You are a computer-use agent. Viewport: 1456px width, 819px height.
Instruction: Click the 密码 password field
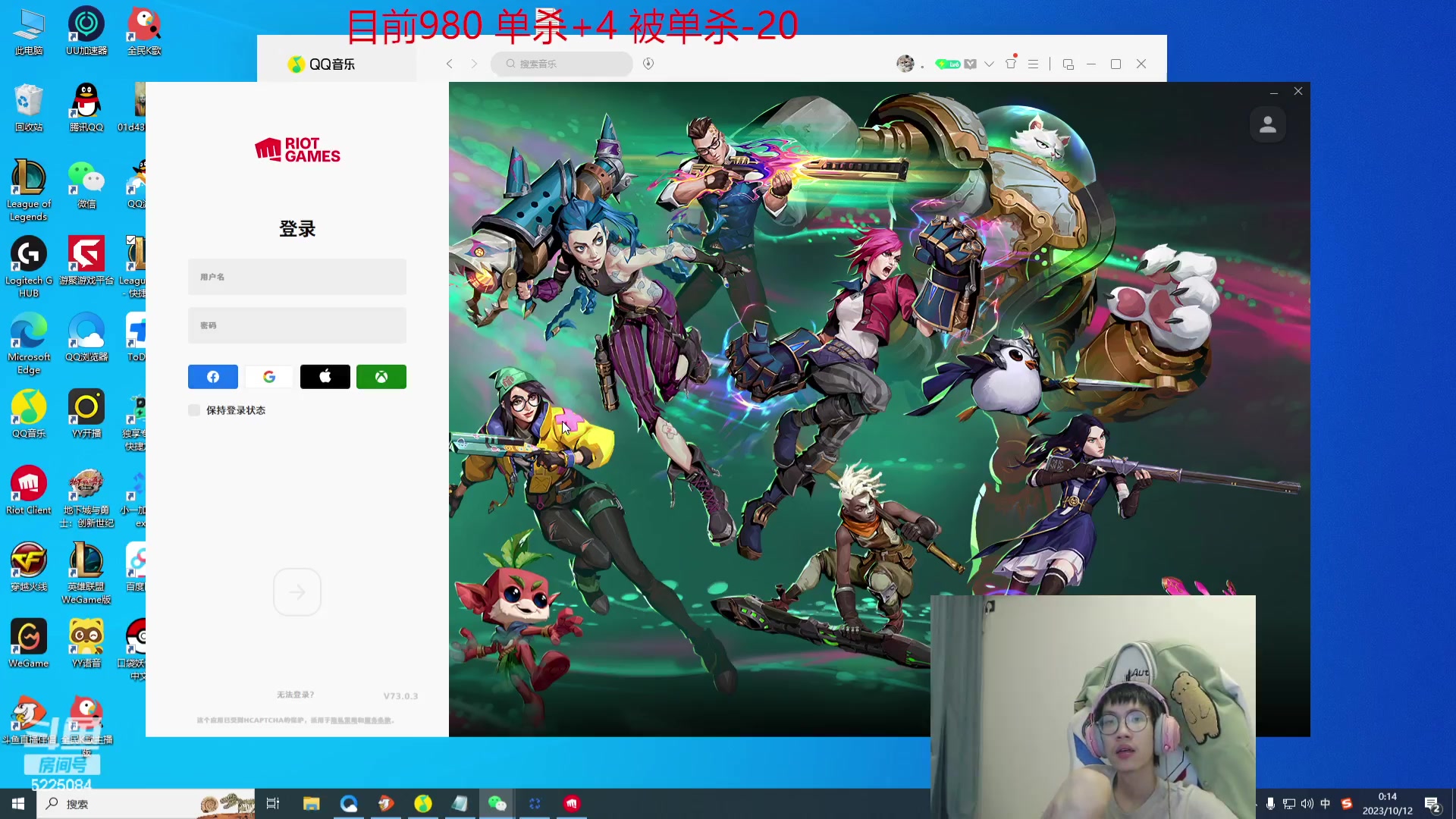pyautogui.click(x=297, y=325)
